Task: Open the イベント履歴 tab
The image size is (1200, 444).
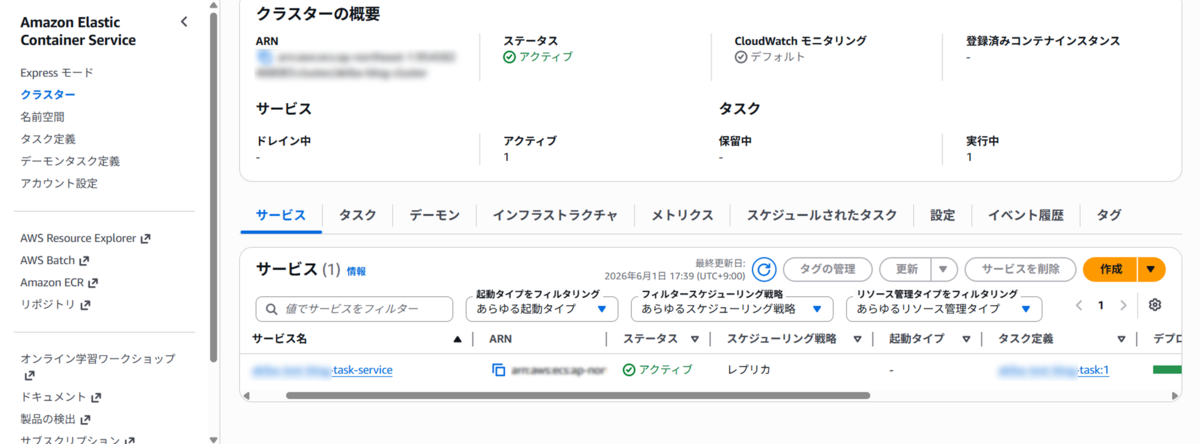Action: 1026,215
